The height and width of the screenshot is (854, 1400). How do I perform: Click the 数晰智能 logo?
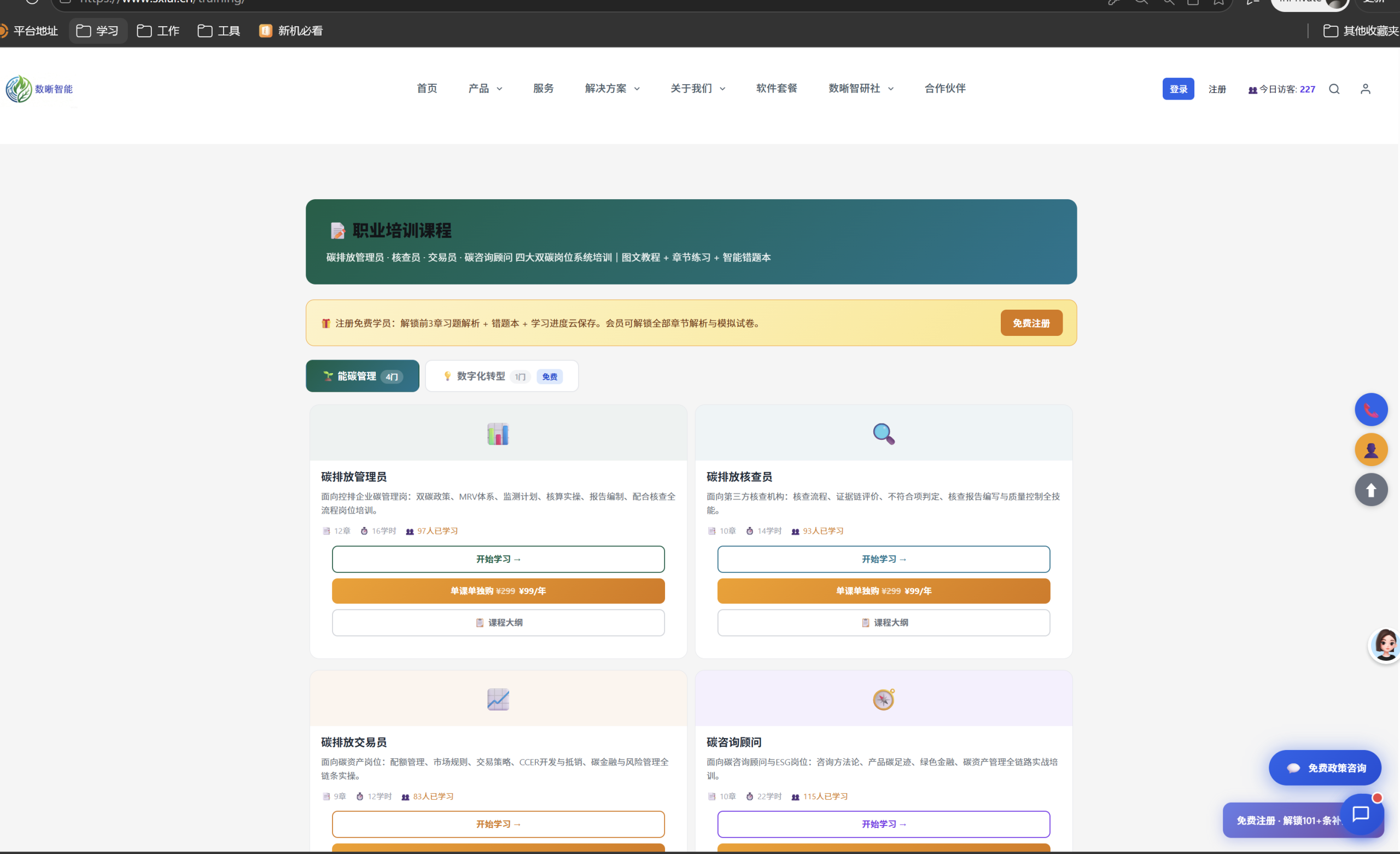pyautogui.click(x=39, y=89)
